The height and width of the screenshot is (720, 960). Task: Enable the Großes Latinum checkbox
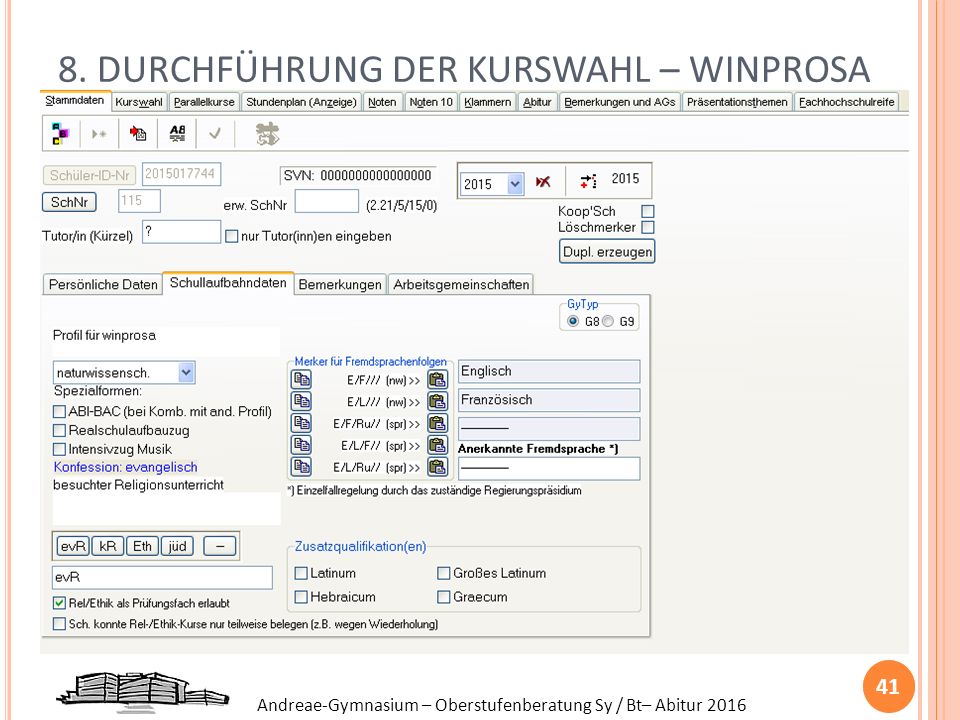(x=444, y=573)
